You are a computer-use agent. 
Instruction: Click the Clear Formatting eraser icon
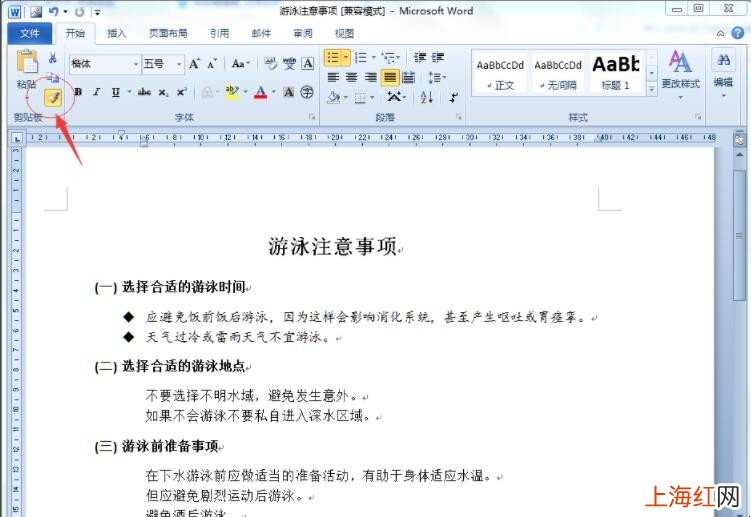tap(271, 64)
